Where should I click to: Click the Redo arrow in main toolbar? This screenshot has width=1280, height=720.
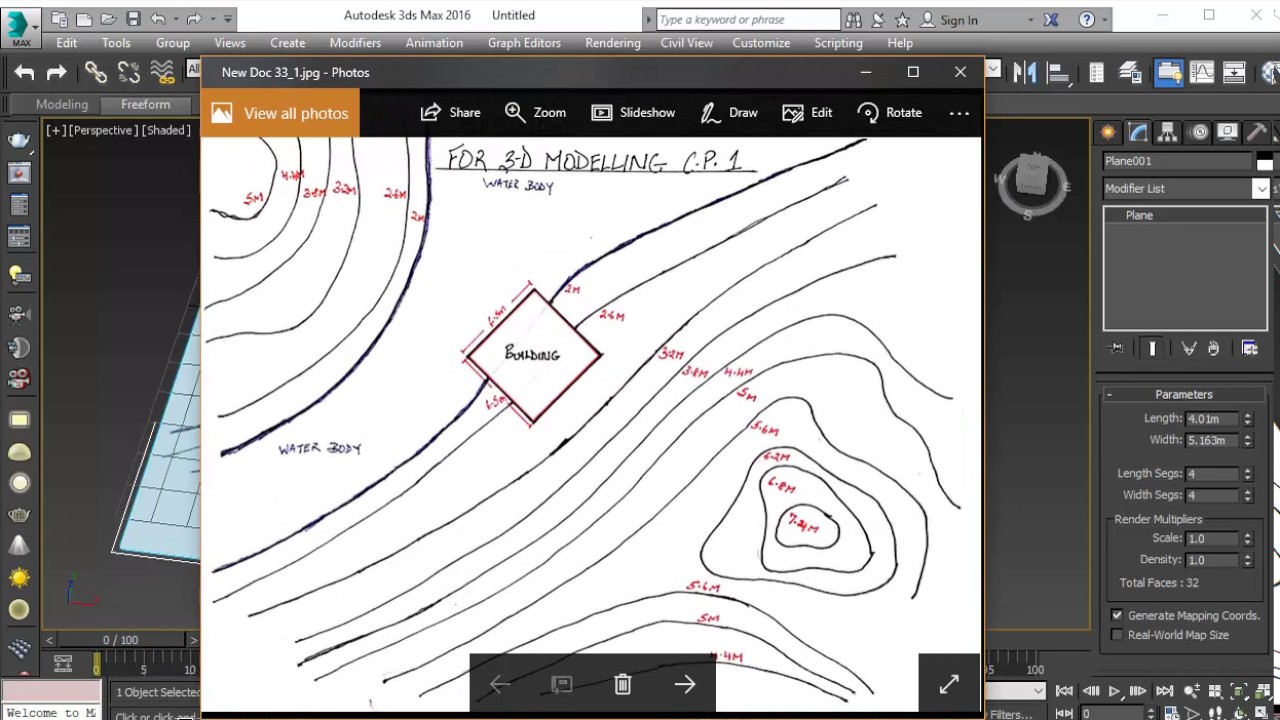point(57,72)
